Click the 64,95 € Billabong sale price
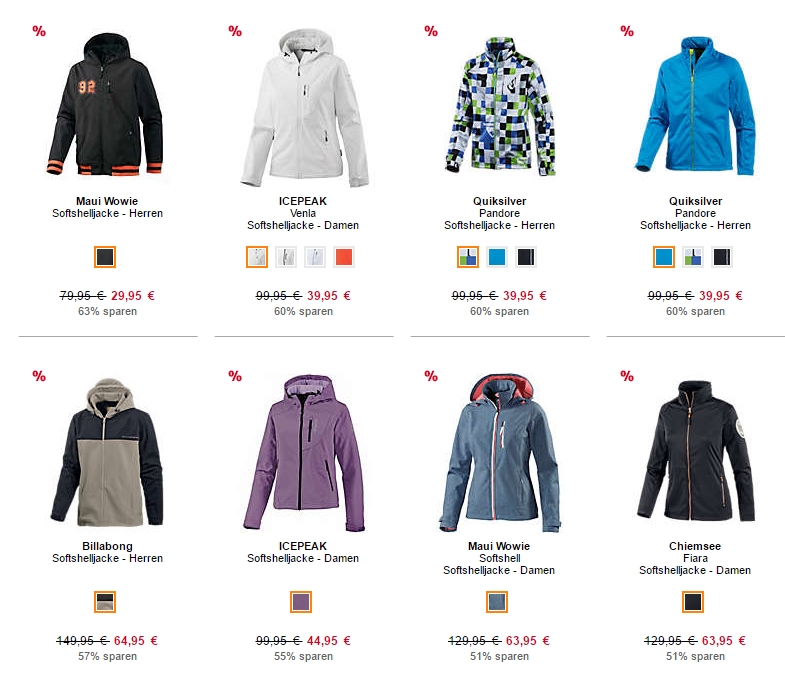 136,640
